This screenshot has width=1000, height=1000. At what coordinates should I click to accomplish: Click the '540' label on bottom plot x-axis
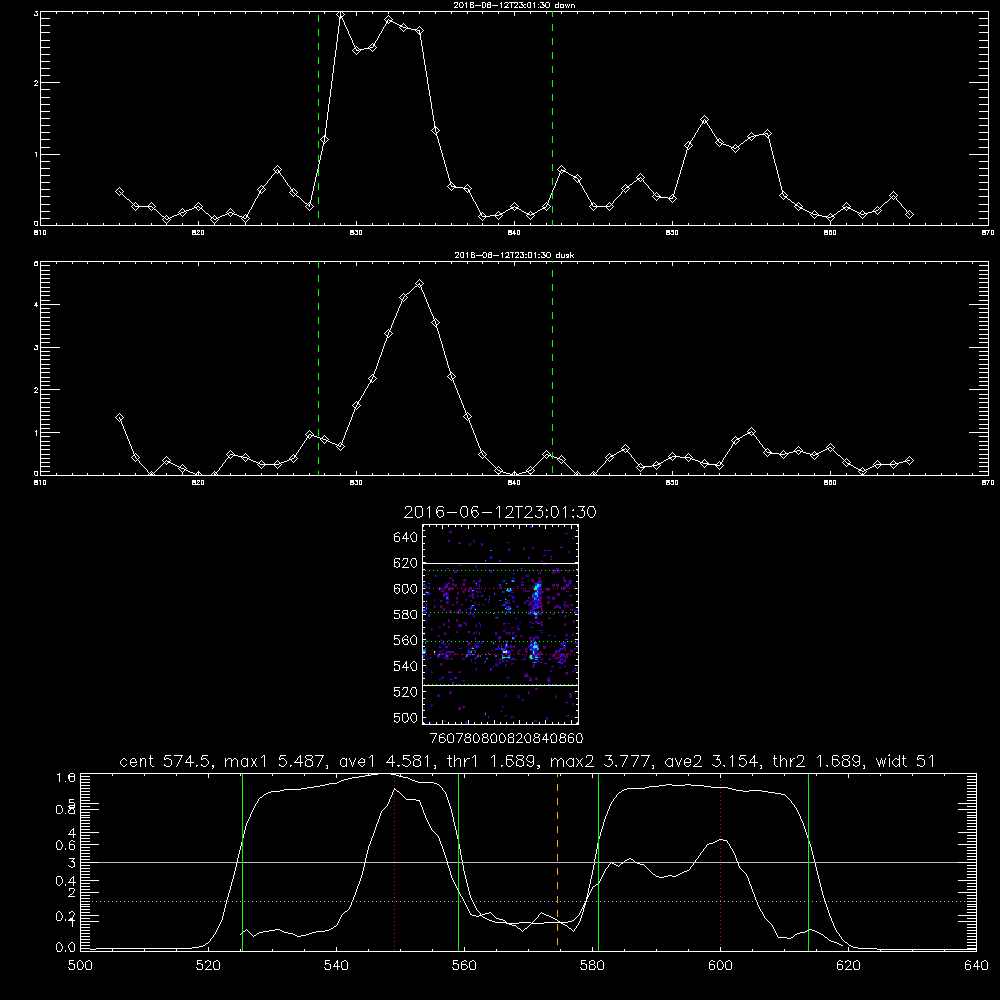tap(336, 966)
